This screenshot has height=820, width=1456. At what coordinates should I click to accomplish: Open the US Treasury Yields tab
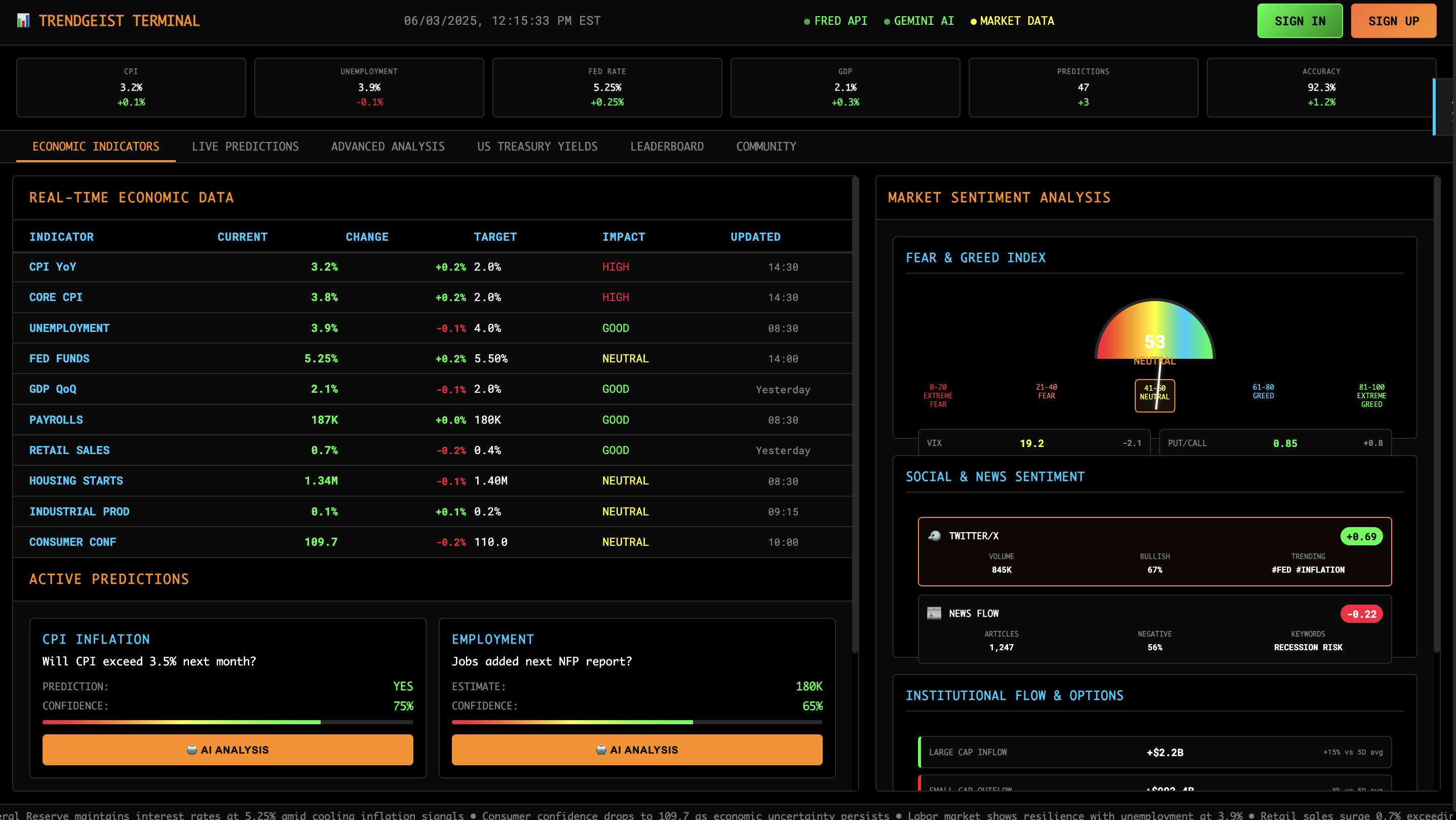click(537, 146)
